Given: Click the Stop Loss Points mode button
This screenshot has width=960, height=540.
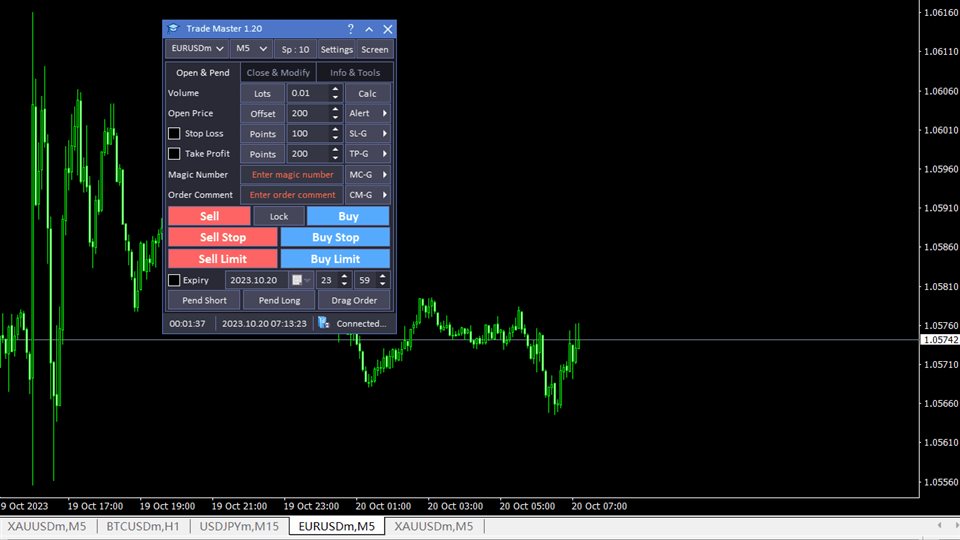Looking at the screenshot, I should [262, 133].
